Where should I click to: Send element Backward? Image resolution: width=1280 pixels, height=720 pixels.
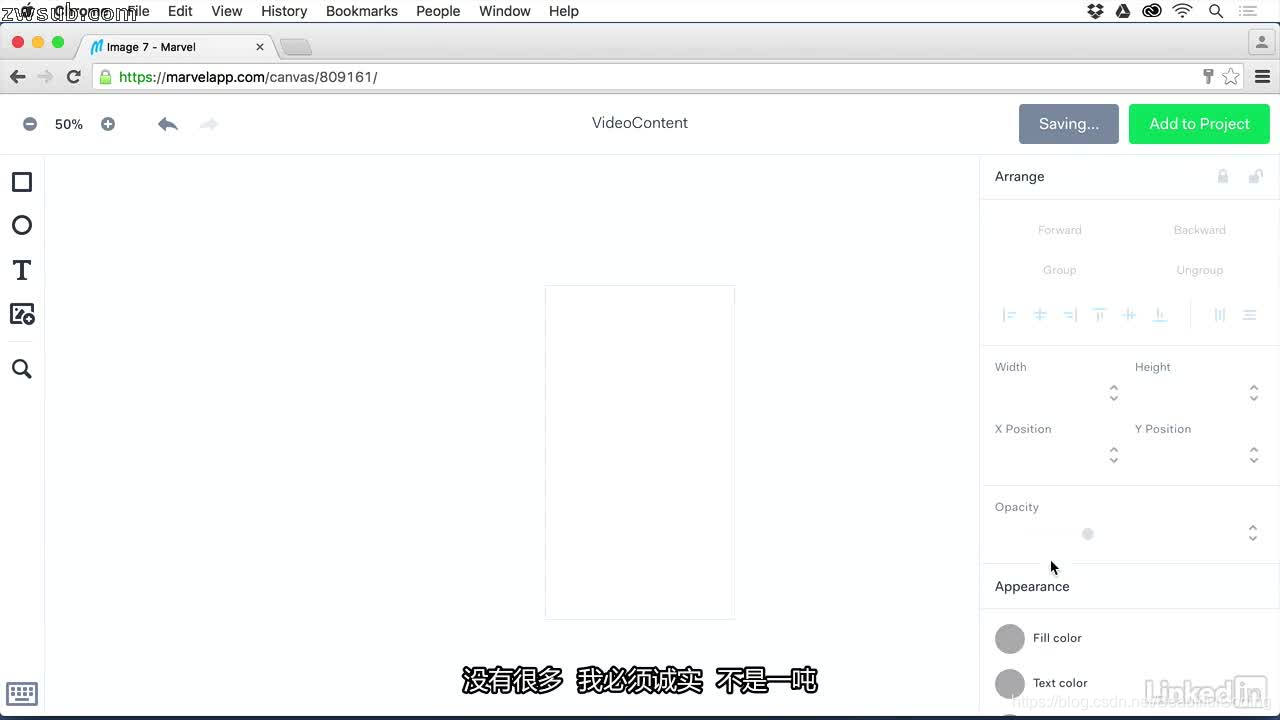[x=1200, y=230]
